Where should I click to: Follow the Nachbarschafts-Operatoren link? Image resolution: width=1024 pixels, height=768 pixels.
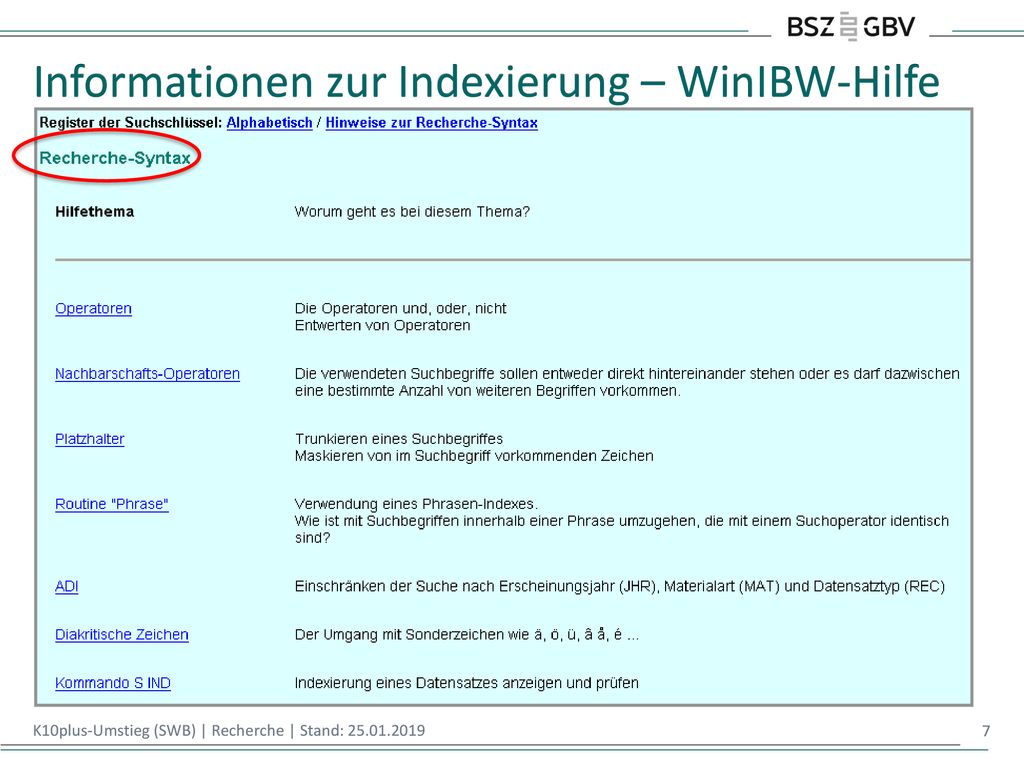[x=148, y=374]
